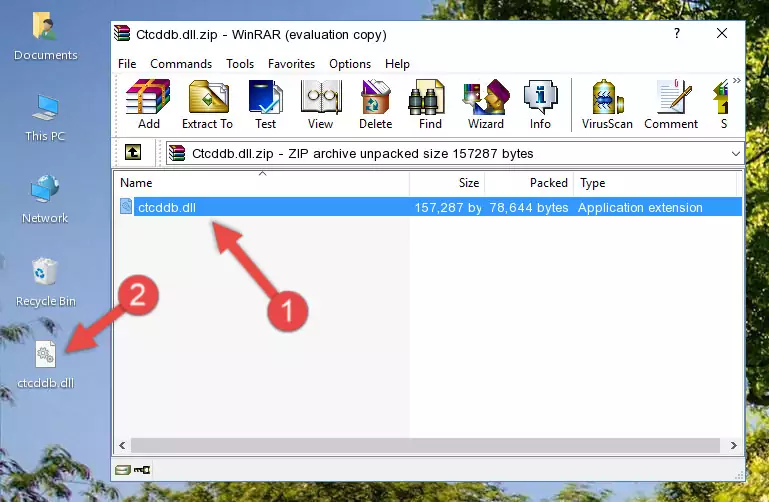769x502 pixels.
Task: Open the archive path dropdown arrow
Action: pyautogui.click(x=736, y=153)
